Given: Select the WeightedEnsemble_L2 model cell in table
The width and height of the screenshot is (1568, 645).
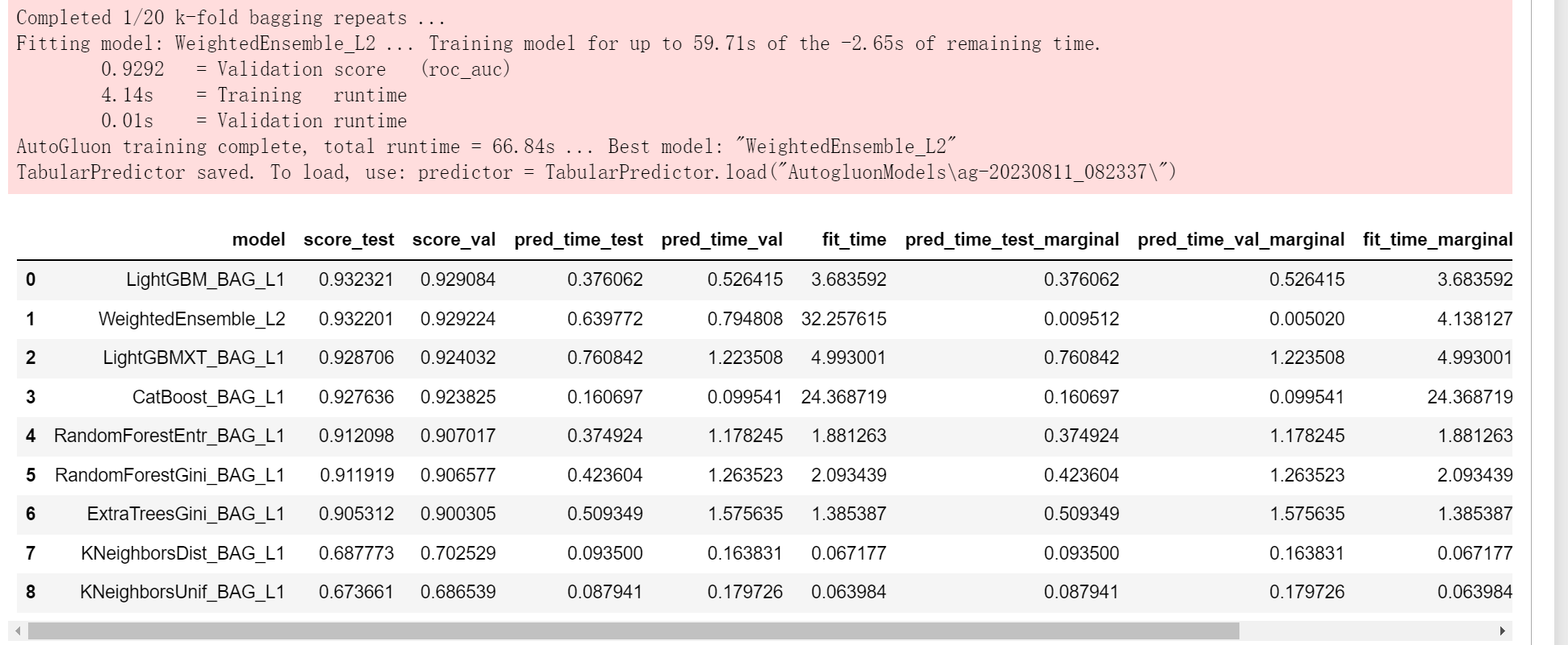Looking at the screenshot, I should (192, 320).
